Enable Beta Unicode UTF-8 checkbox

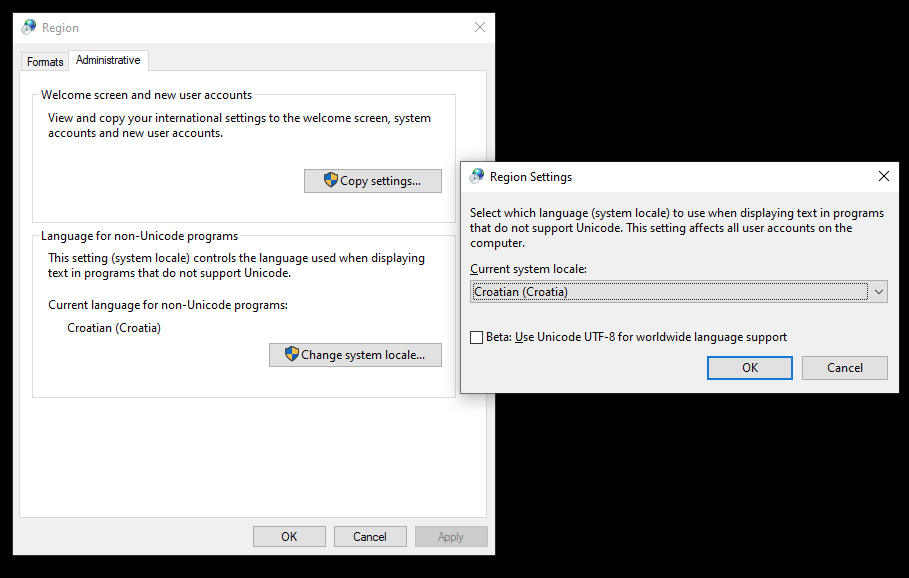(x=477, y=337)
